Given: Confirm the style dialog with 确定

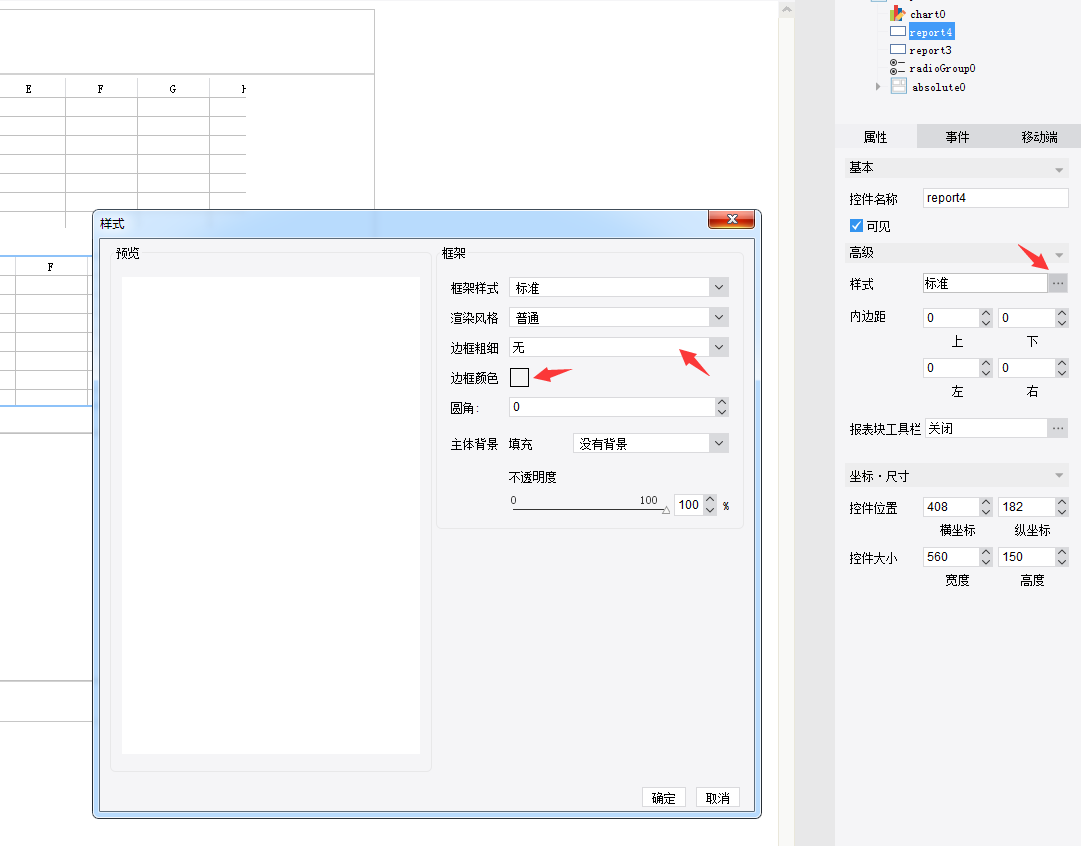Looking at the screenshot, I should [663, 797].
